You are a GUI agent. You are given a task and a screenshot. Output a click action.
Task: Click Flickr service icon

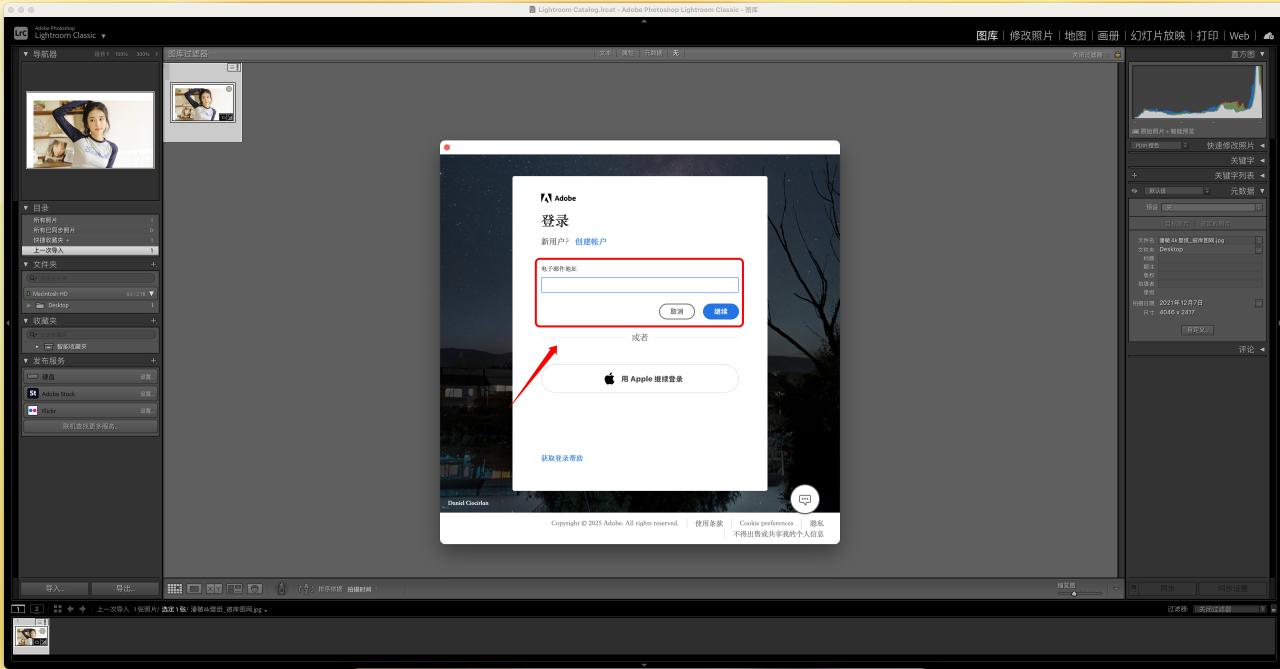pyautogui.click(x=33, y=411)
